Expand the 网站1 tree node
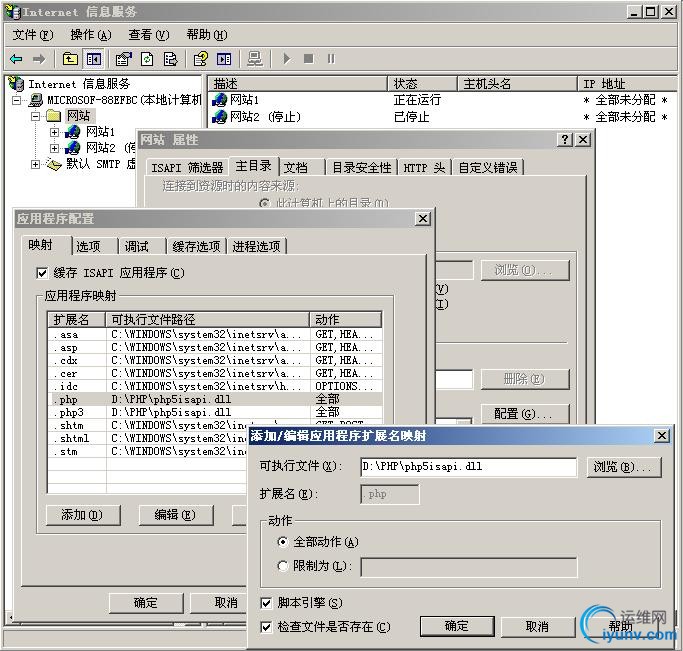This screenshot has height=651, width=683. 54,132
